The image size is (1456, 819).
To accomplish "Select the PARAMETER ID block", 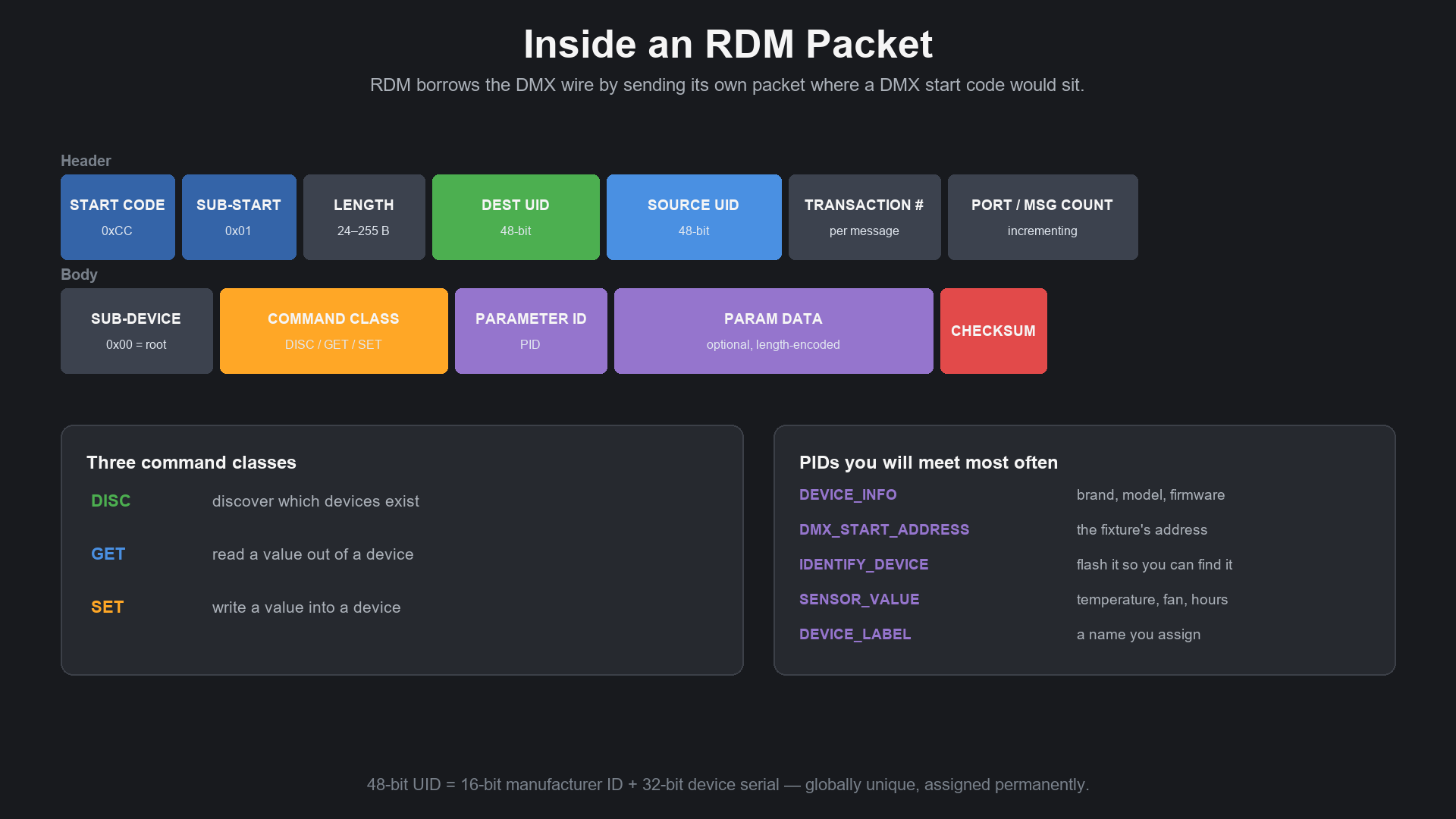I will coord(531,331).
